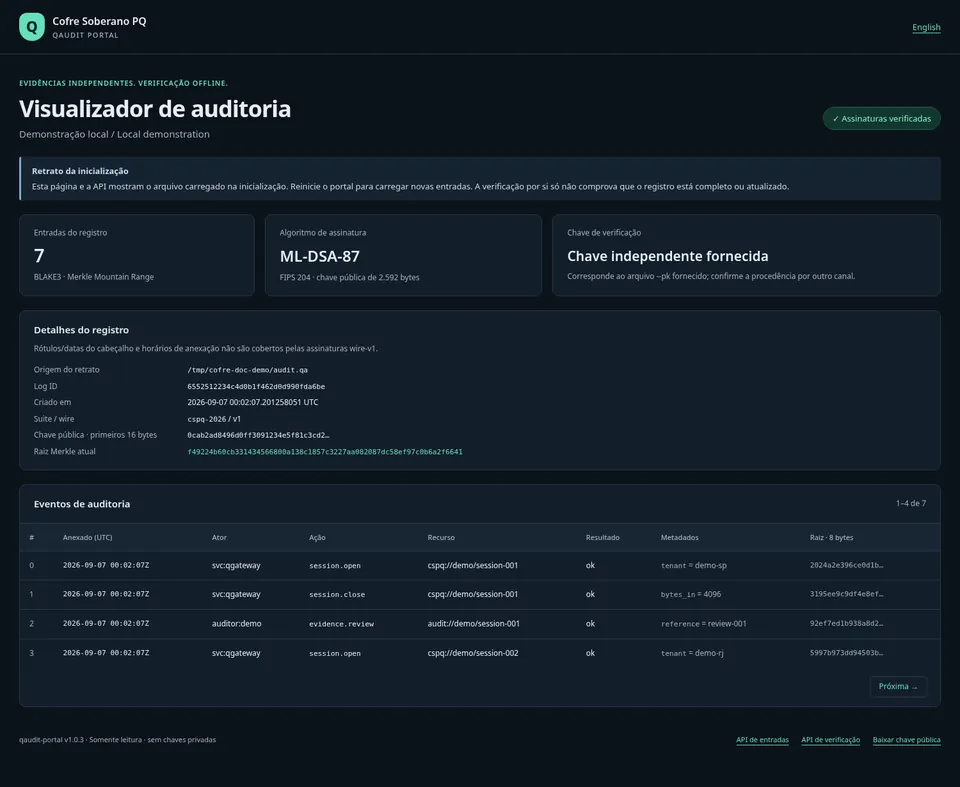The image size is (960, 787).
Task: Click the evidence.review action cell
Action: click(341, 624)
